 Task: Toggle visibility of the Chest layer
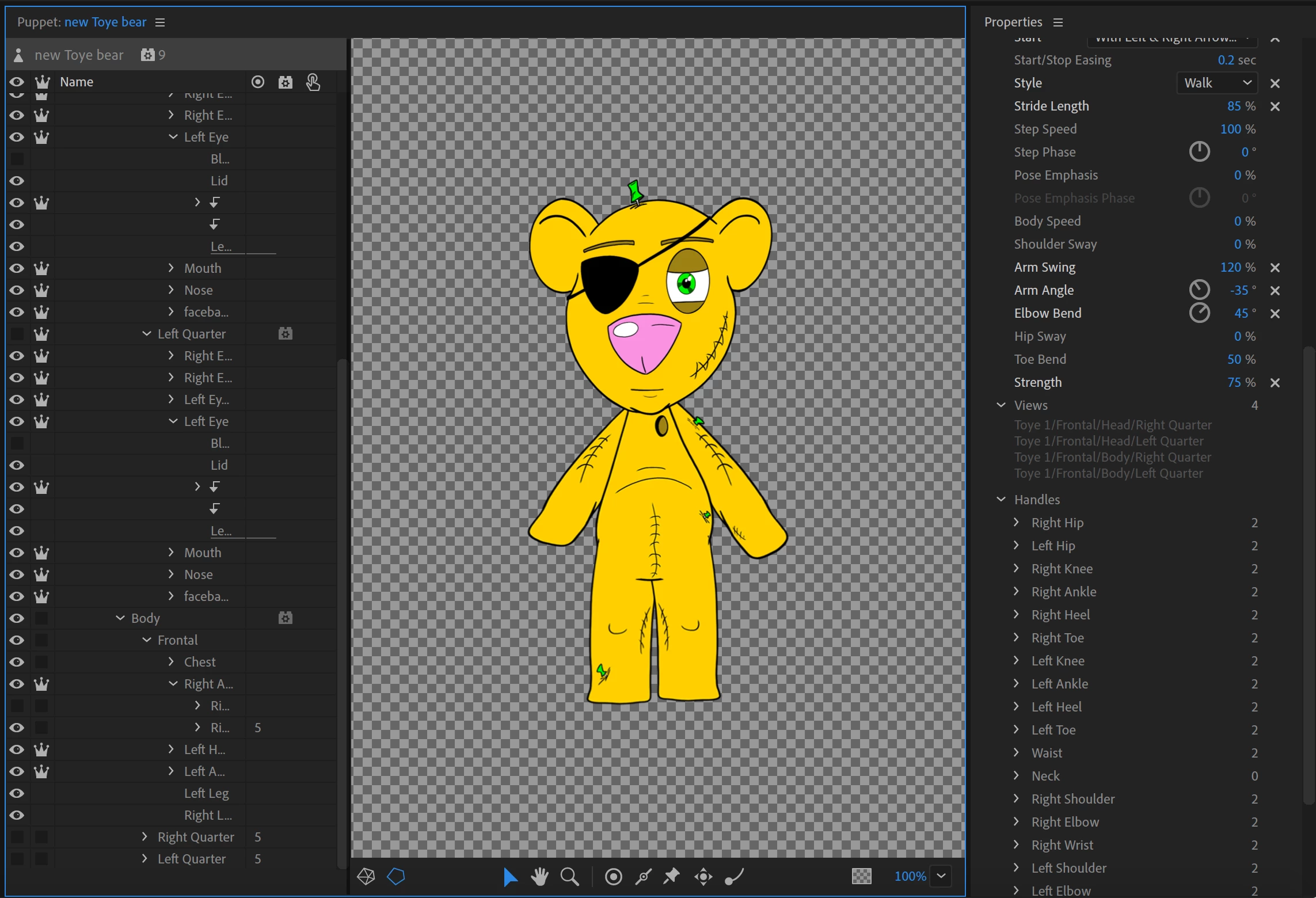tap(17, 662)
